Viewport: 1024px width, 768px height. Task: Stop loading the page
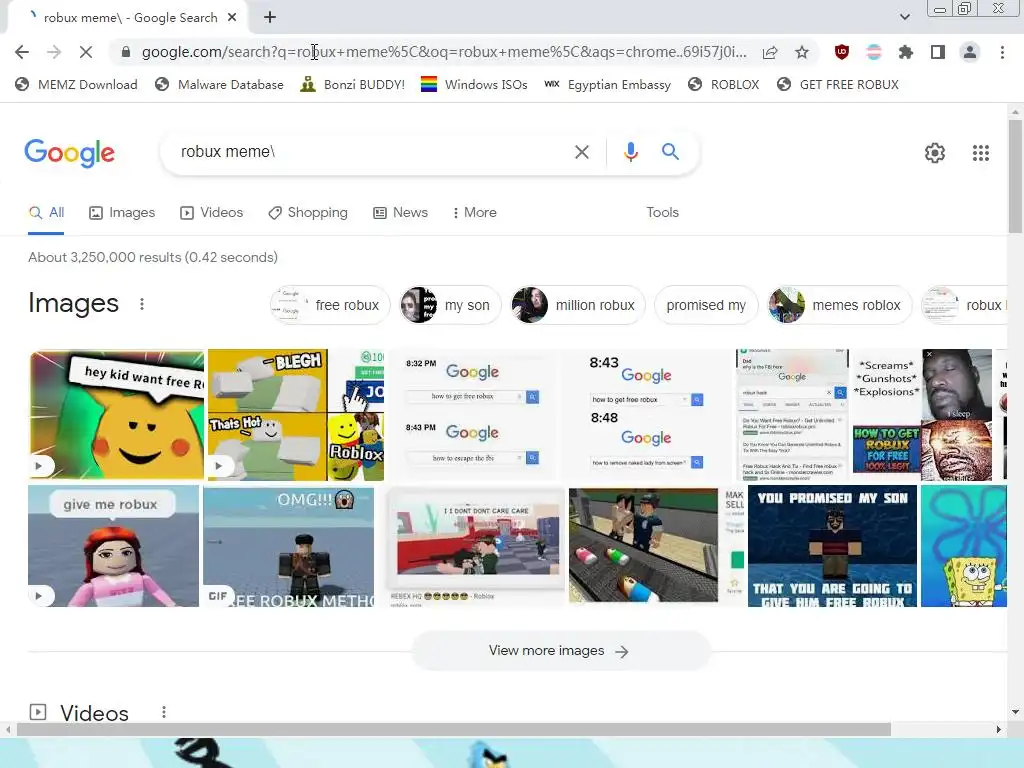[x=86, y=52]
